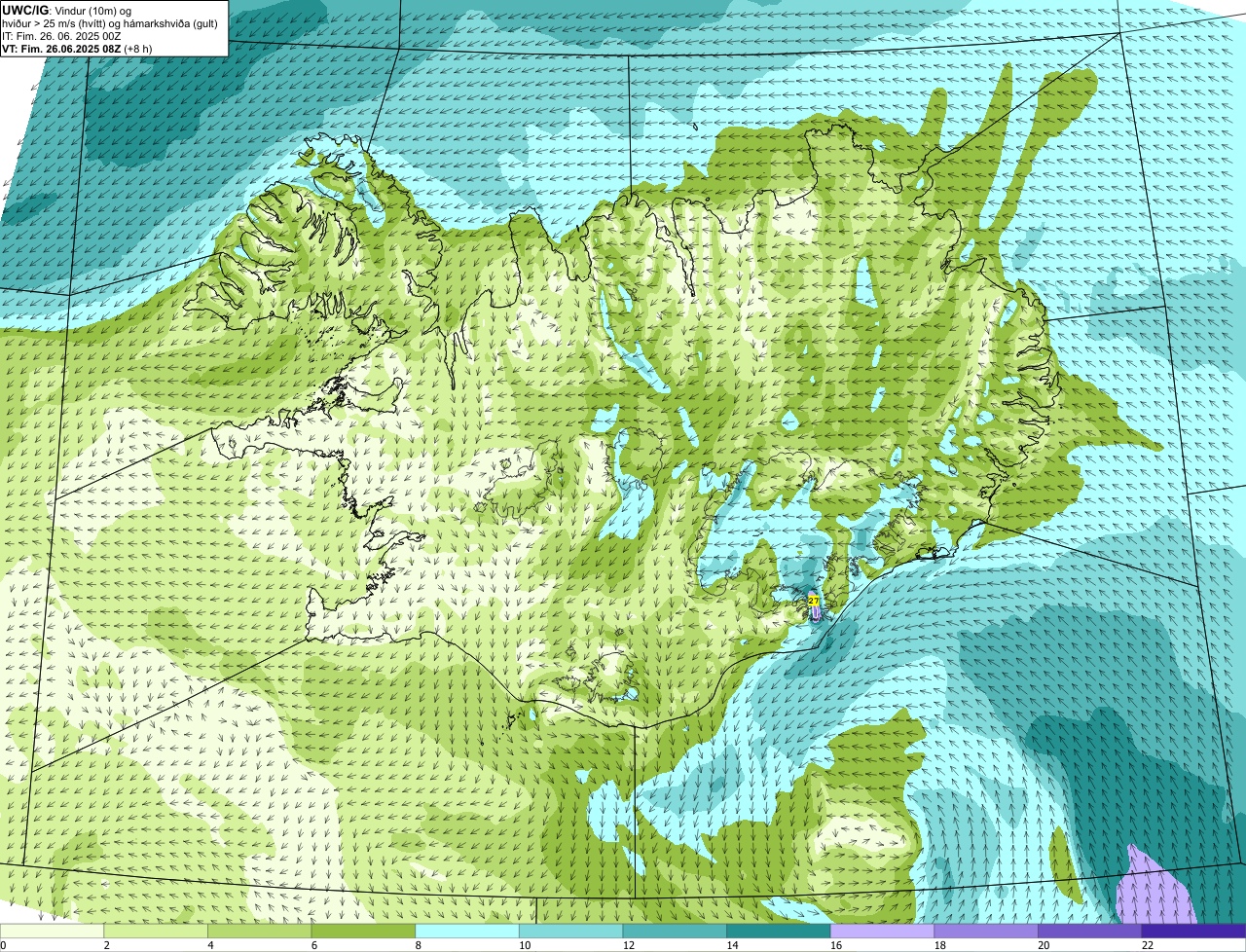Select the 2–4 m/s legend color swatch

pos(156,931)
